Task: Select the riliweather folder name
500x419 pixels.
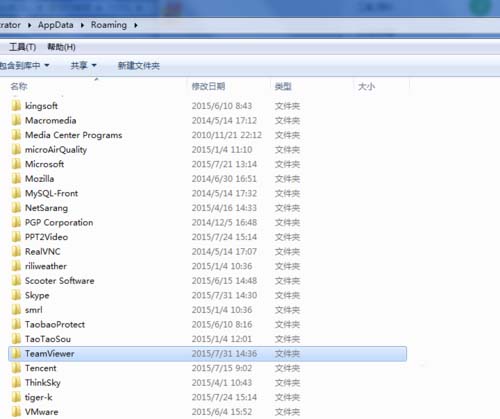Action: (46, 266)
